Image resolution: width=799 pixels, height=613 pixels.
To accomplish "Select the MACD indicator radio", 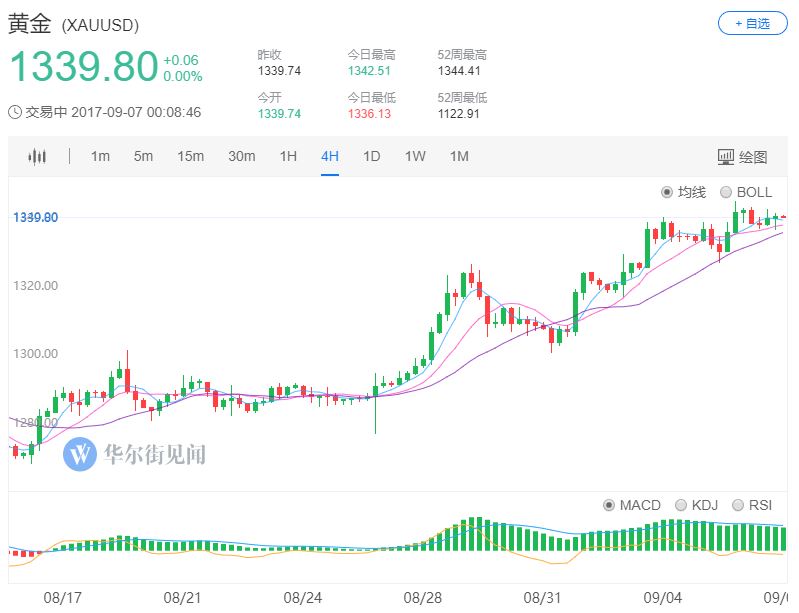I will (x=608, y=505).
